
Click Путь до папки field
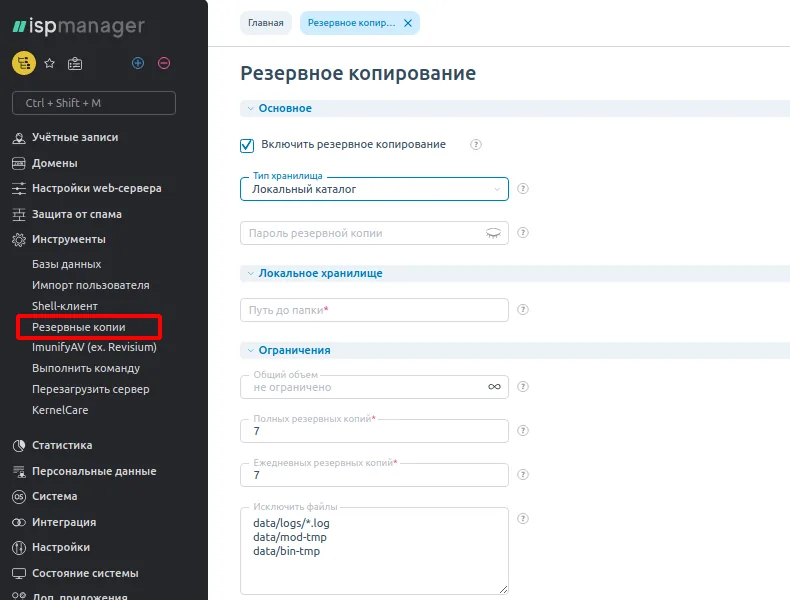point(374,310)
